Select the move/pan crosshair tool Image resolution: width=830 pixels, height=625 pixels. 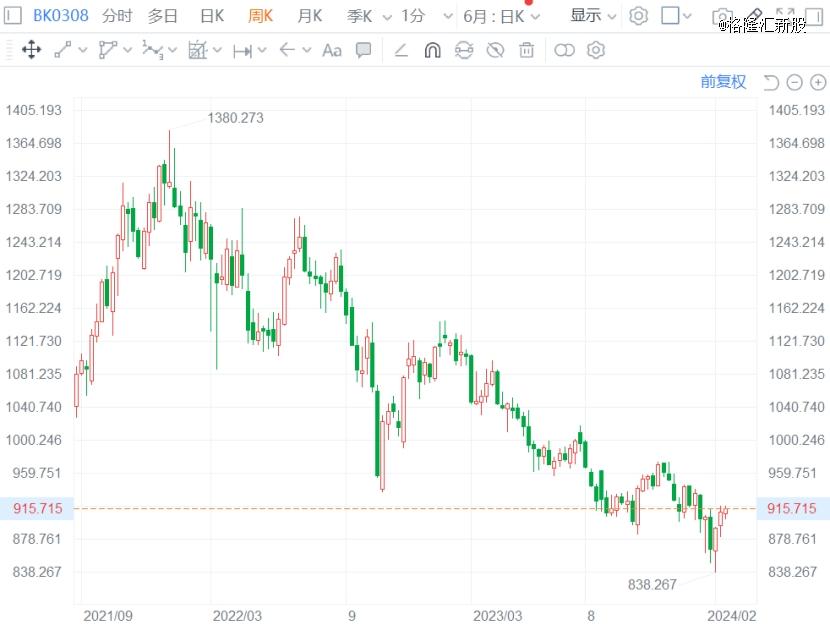coord(31,50)
